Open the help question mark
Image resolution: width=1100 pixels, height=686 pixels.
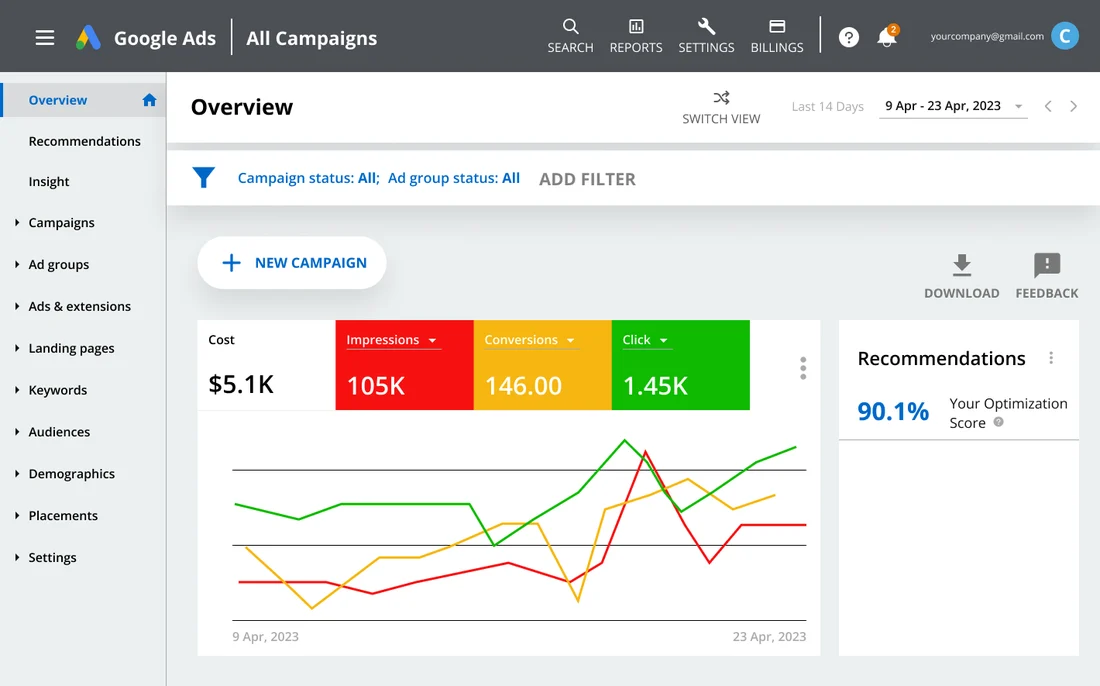(x=849, y=37)
